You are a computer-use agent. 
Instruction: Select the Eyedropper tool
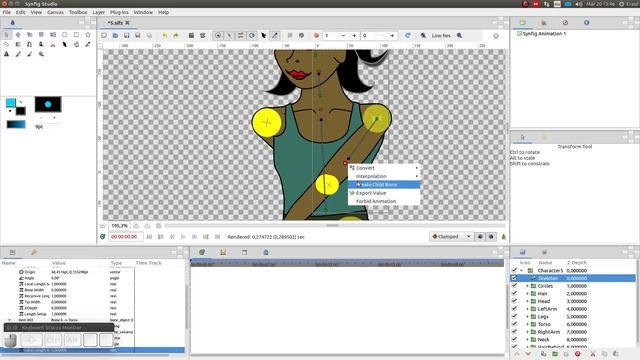(x=88, y=44)
